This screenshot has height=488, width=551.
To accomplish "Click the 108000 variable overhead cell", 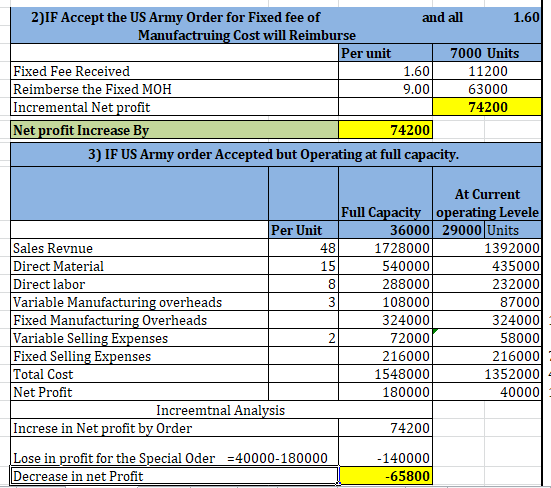I will tap(385, 302).
